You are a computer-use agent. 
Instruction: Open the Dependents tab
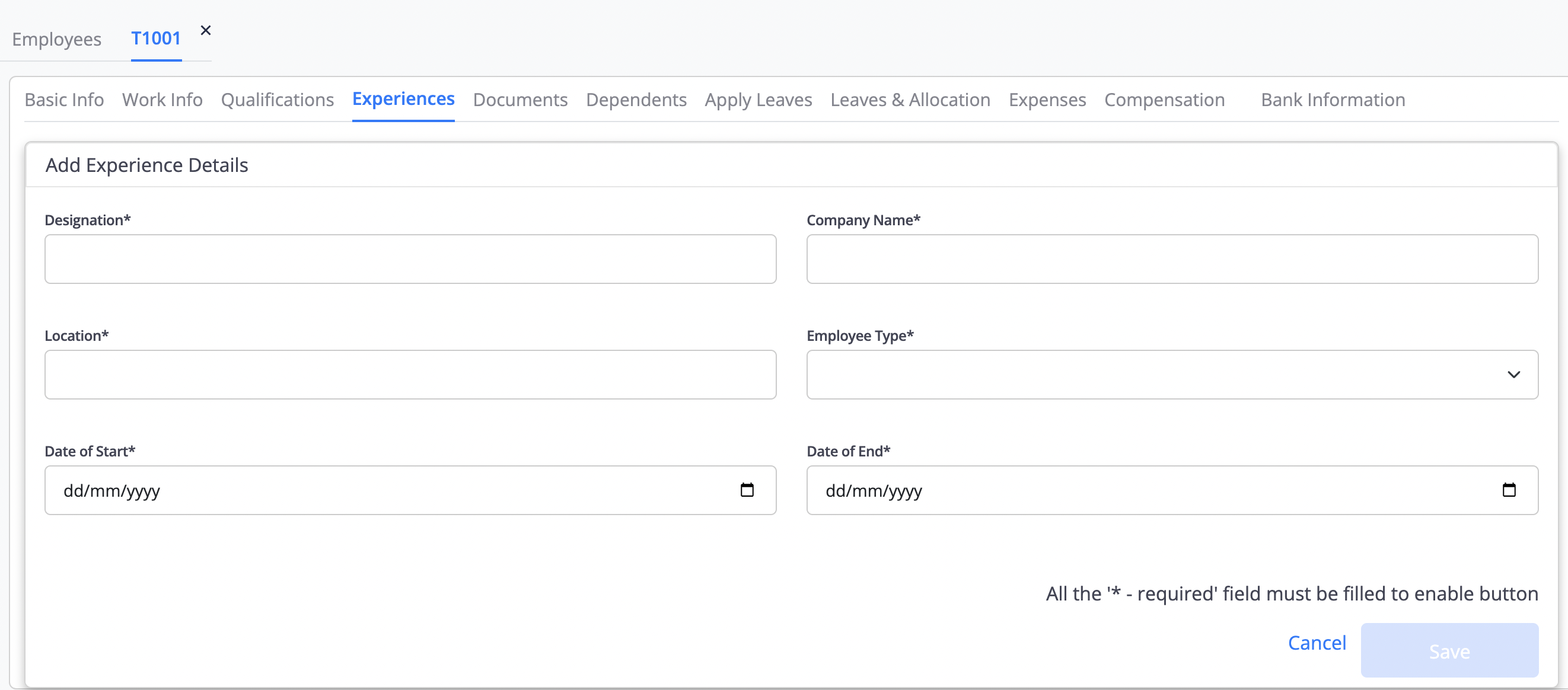[636, 99]
